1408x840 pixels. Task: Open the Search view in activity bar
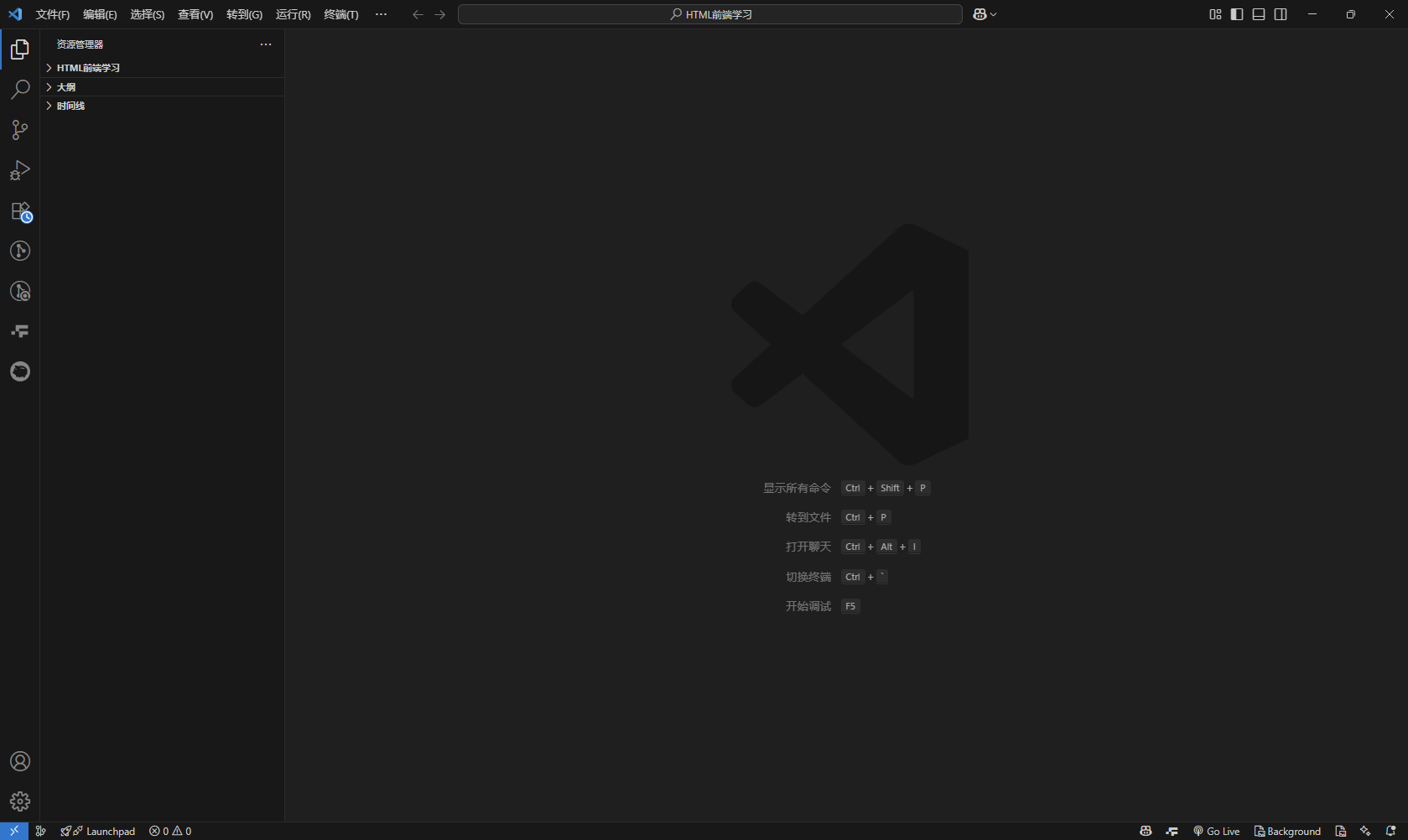(x=20, y=90)
